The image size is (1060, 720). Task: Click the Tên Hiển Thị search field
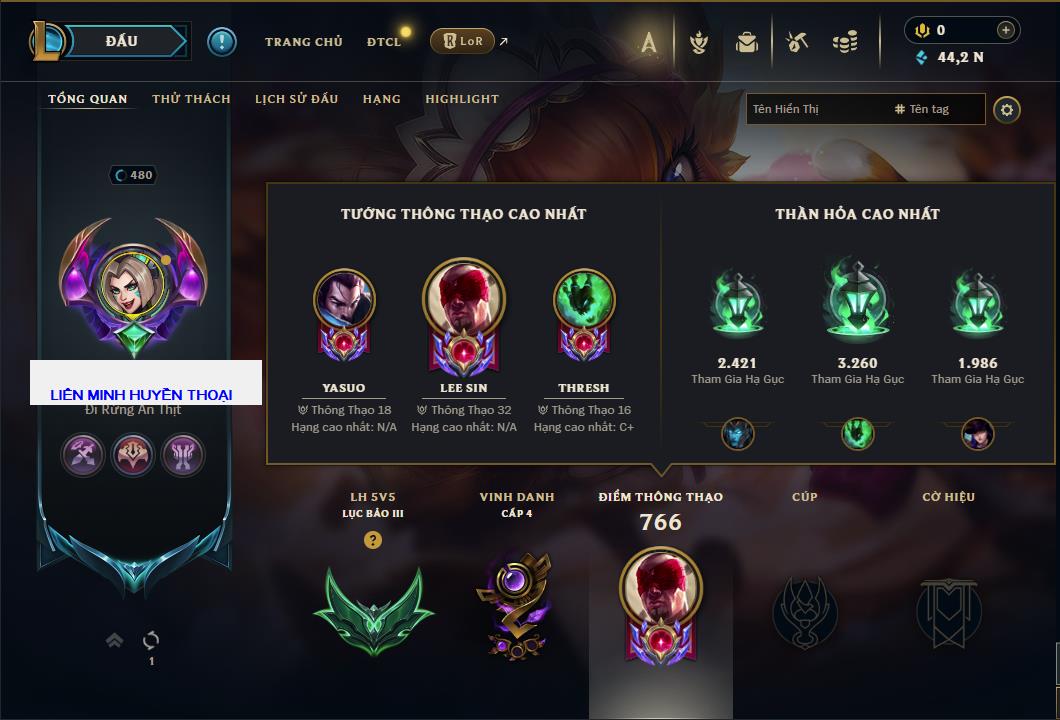(x=865, y=109)
